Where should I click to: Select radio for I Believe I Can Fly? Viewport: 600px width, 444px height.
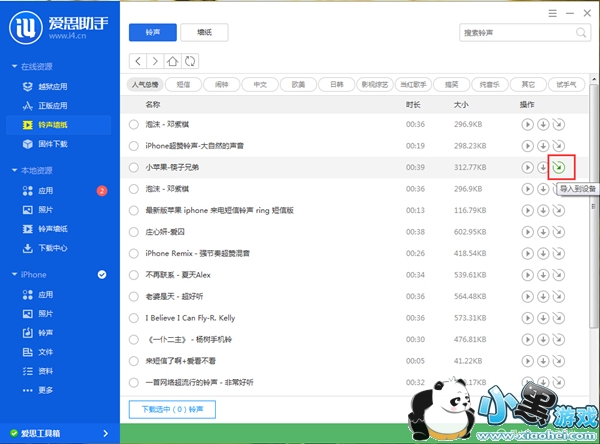tap(134, 318)
